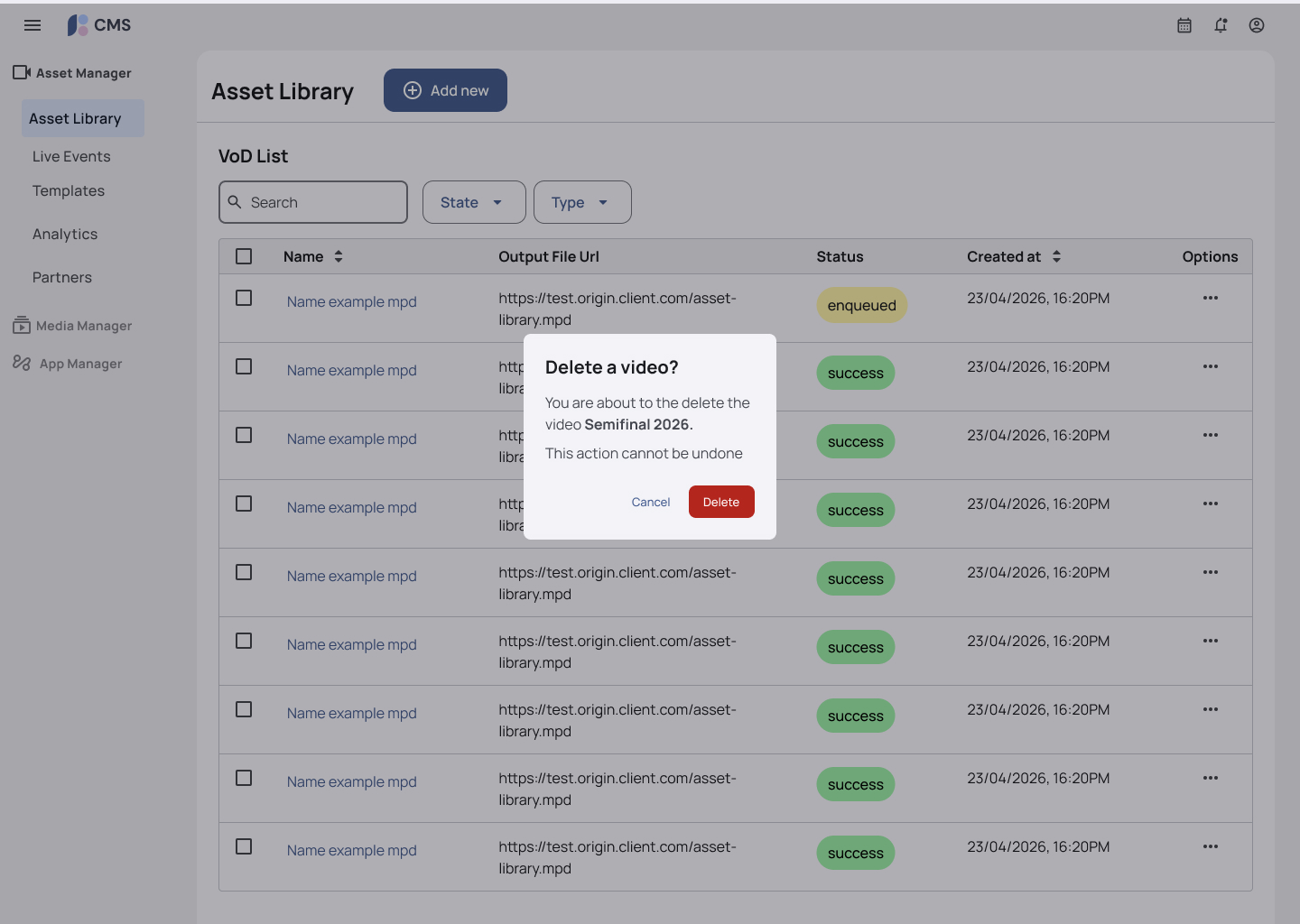Click the CMS logo
Viewport: 1300px width, 924px height.
click(x=99, y=25)
